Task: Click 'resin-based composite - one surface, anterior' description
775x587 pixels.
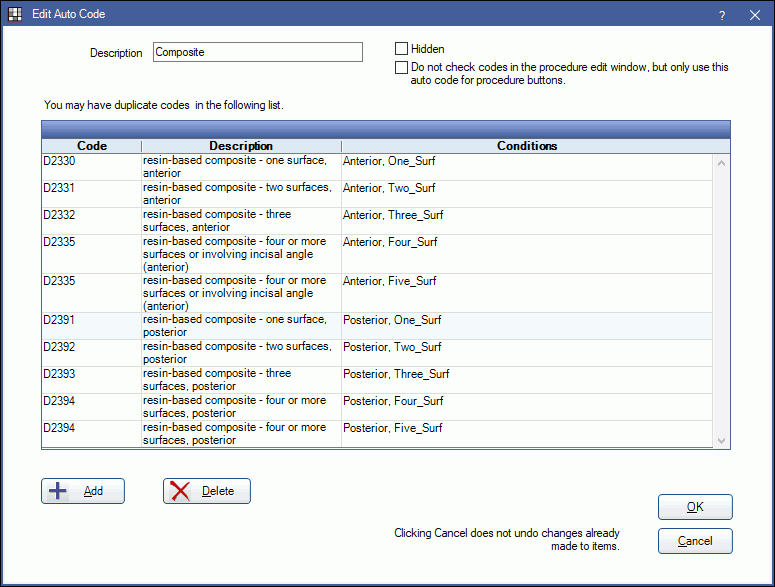Action: 241,167
